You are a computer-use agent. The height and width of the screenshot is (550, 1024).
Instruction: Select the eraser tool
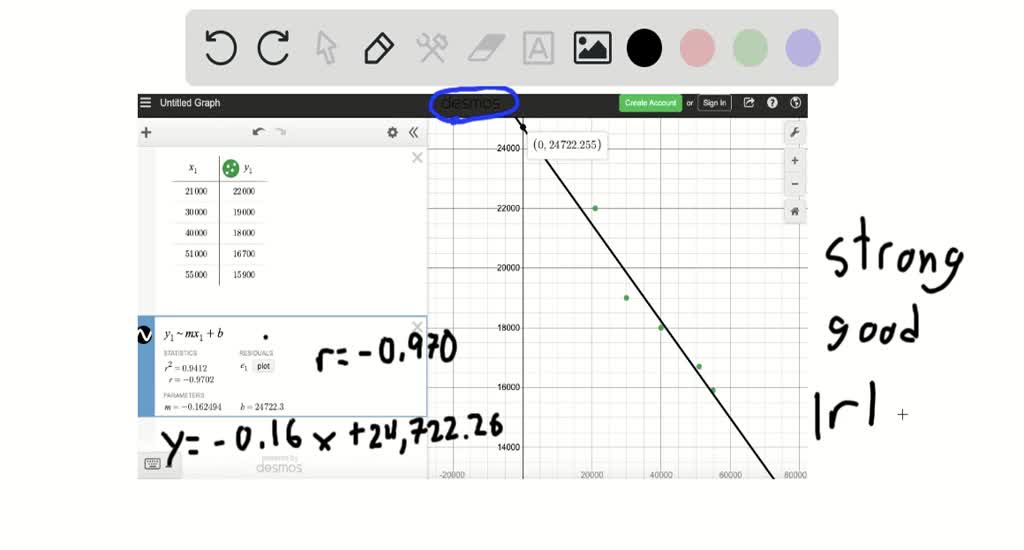(x=486, y=48)
